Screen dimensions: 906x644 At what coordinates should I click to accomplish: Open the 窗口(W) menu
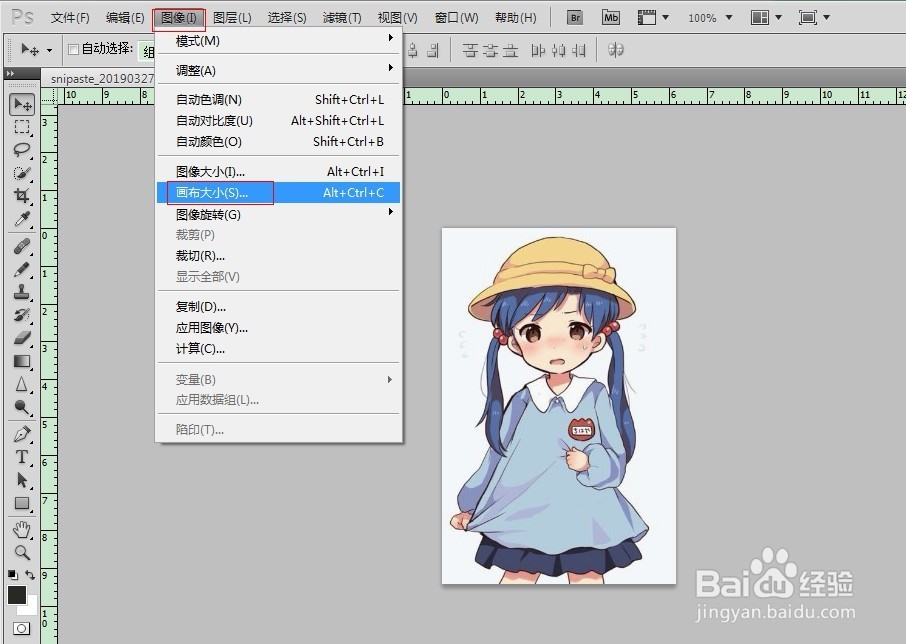(456, 17)
